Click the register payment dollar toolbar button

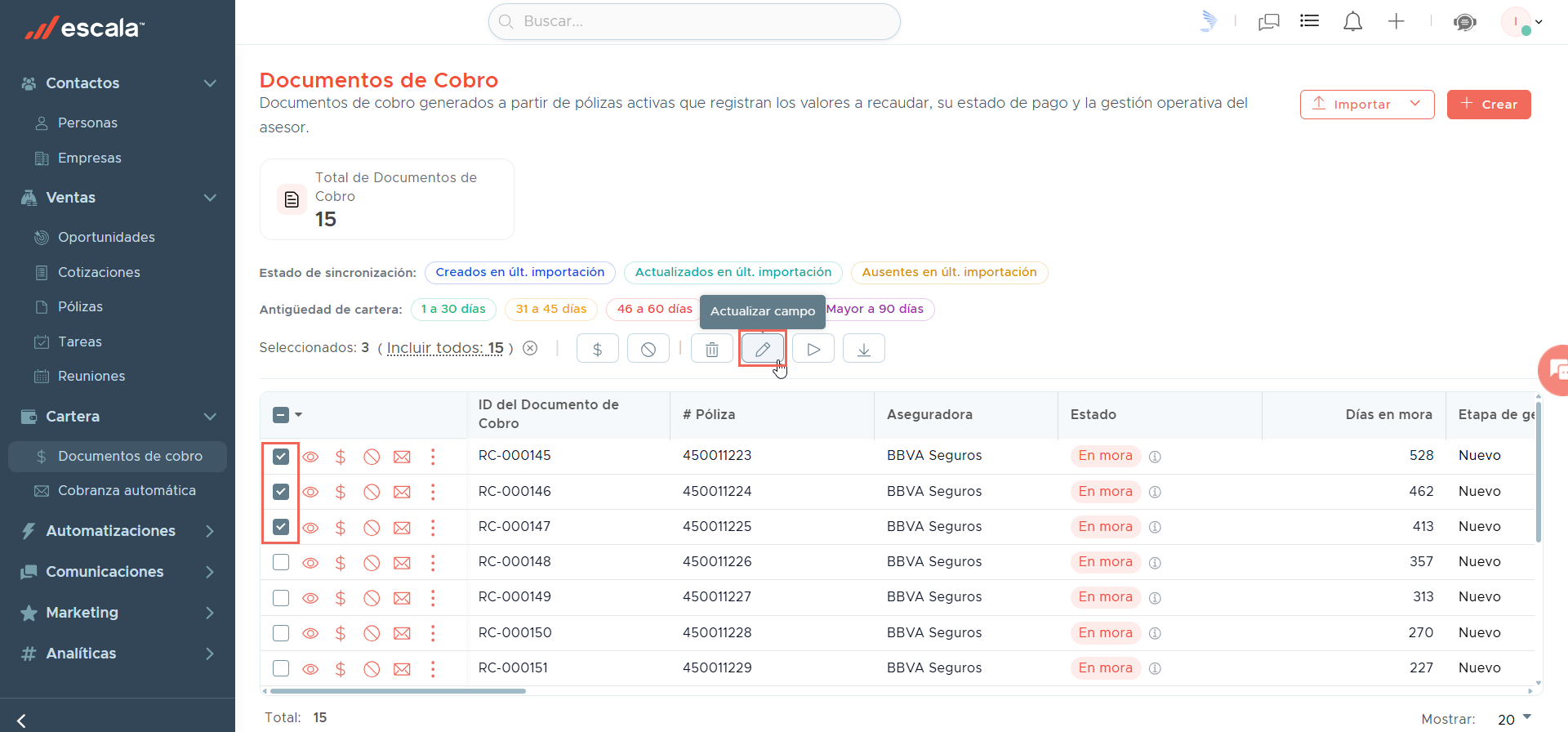pyautogui.click(x=598, y=349)
